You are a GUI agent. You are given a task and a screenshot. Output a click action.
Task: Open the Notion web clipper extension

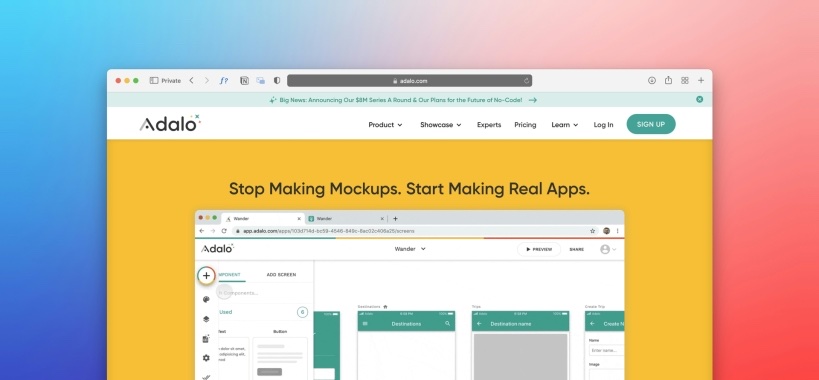pyautogui.click(x=244, y=80)
